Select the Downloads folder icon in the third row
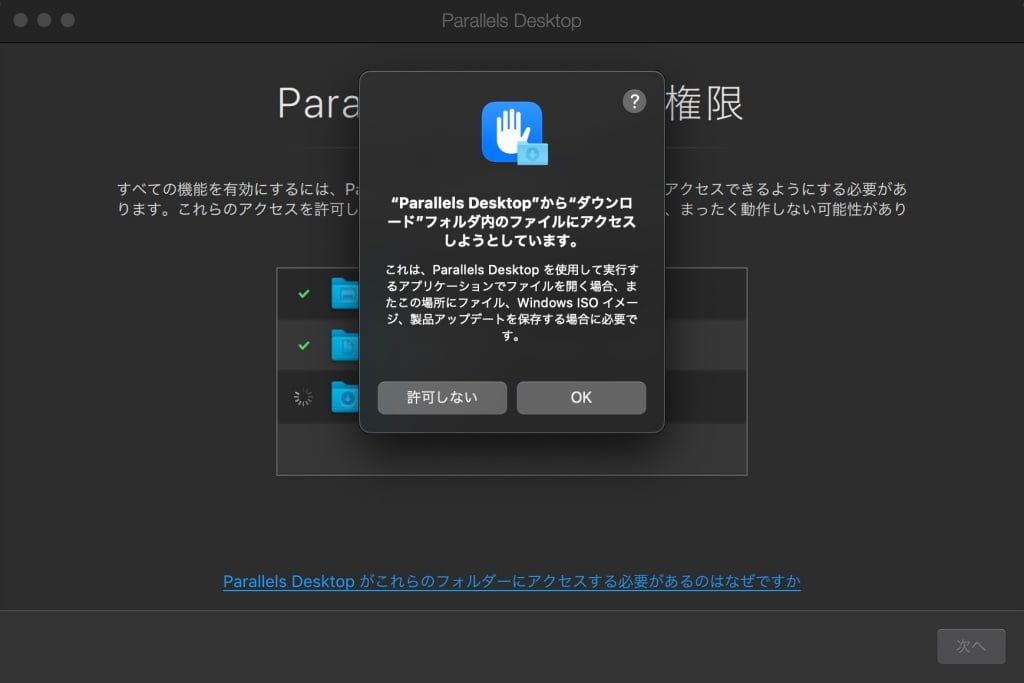The height and width of the screenshot is (683, 1024). (345, 397)
